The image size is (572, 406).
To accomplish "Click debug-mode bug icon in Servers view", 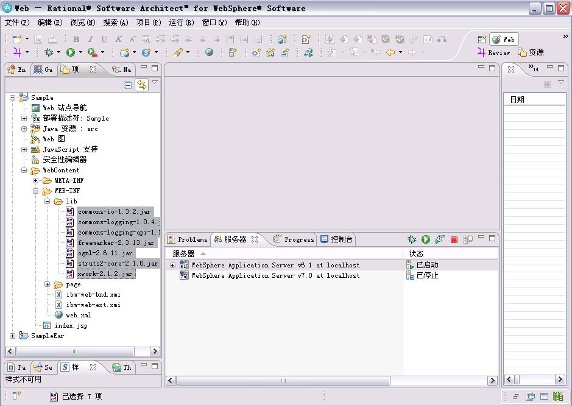I will (411, 239).
